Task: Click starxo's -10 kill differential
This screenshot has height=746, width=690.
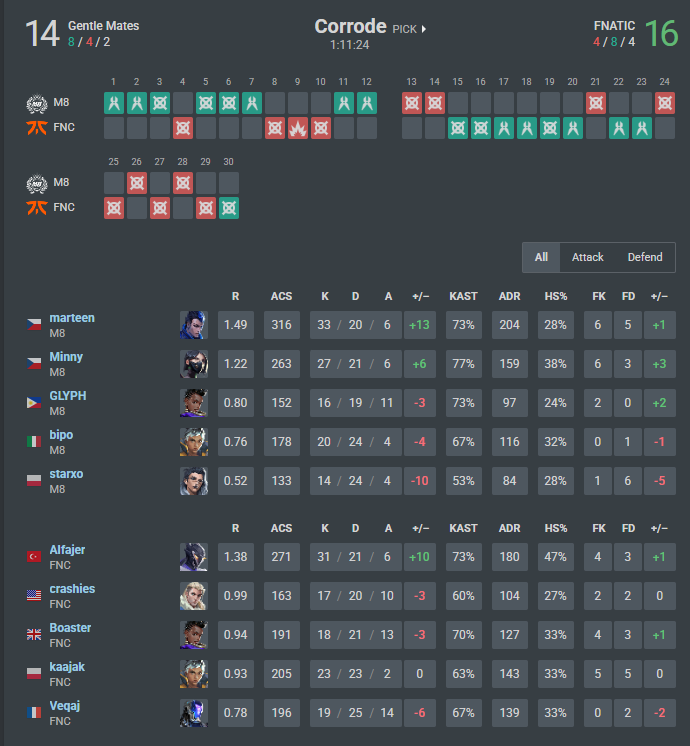Action: coord(420,481)
